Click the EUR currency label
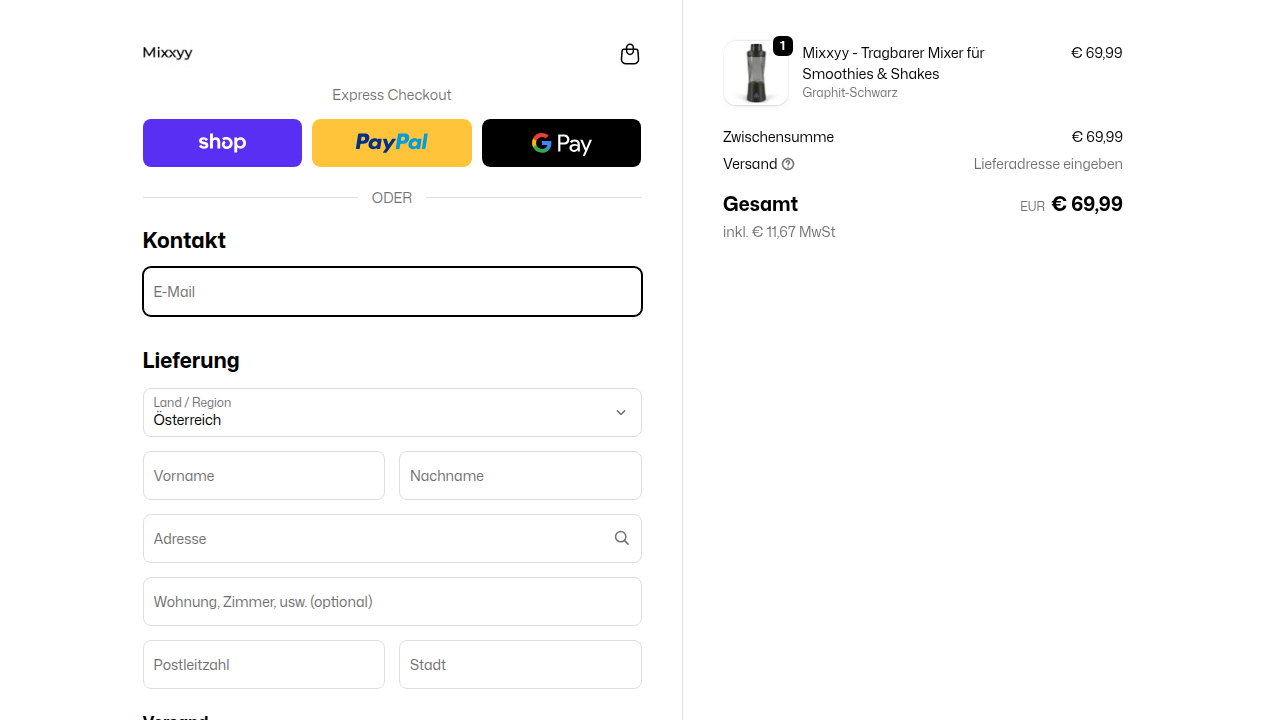 [1032, 207]
